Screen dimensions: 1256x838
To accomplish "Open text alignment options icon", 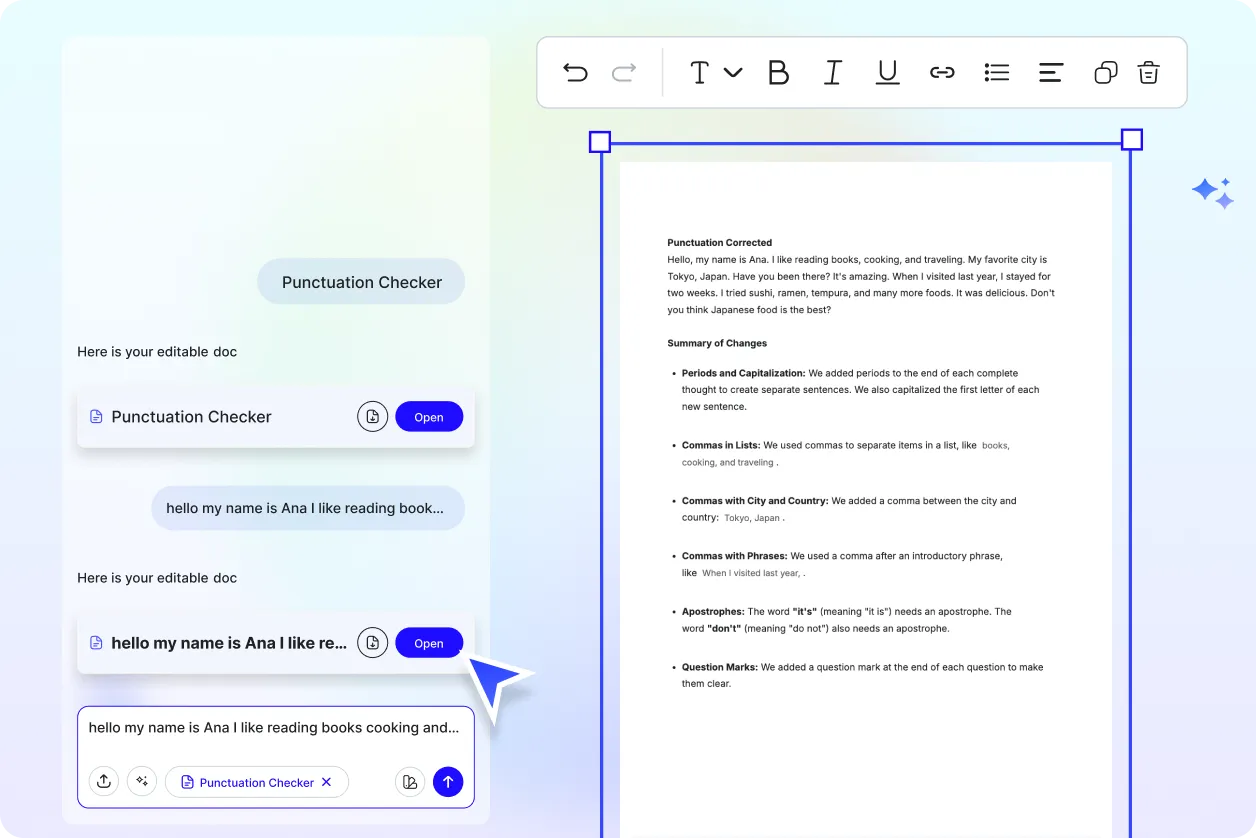I will 1050,72.
